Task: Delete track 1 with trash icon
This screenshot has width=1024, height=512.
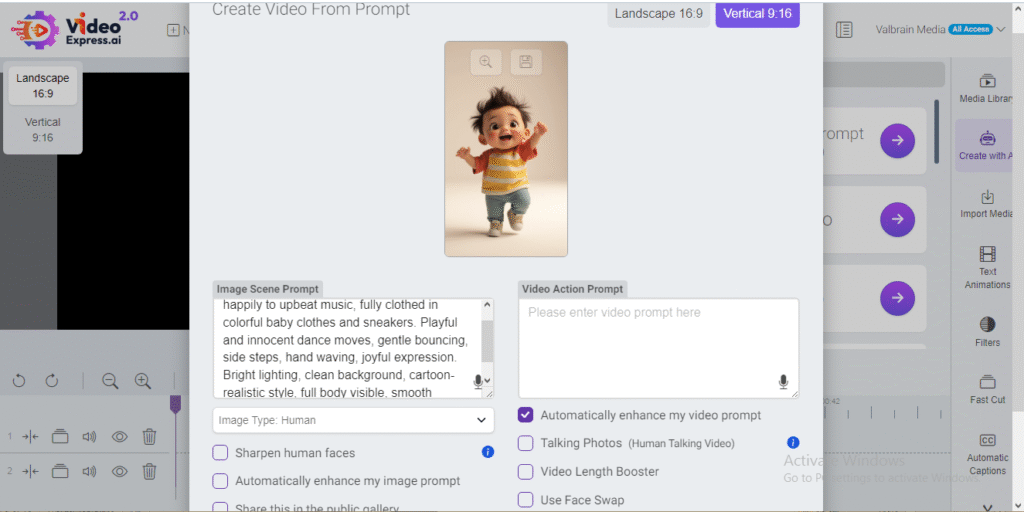Action: (149, 436)
